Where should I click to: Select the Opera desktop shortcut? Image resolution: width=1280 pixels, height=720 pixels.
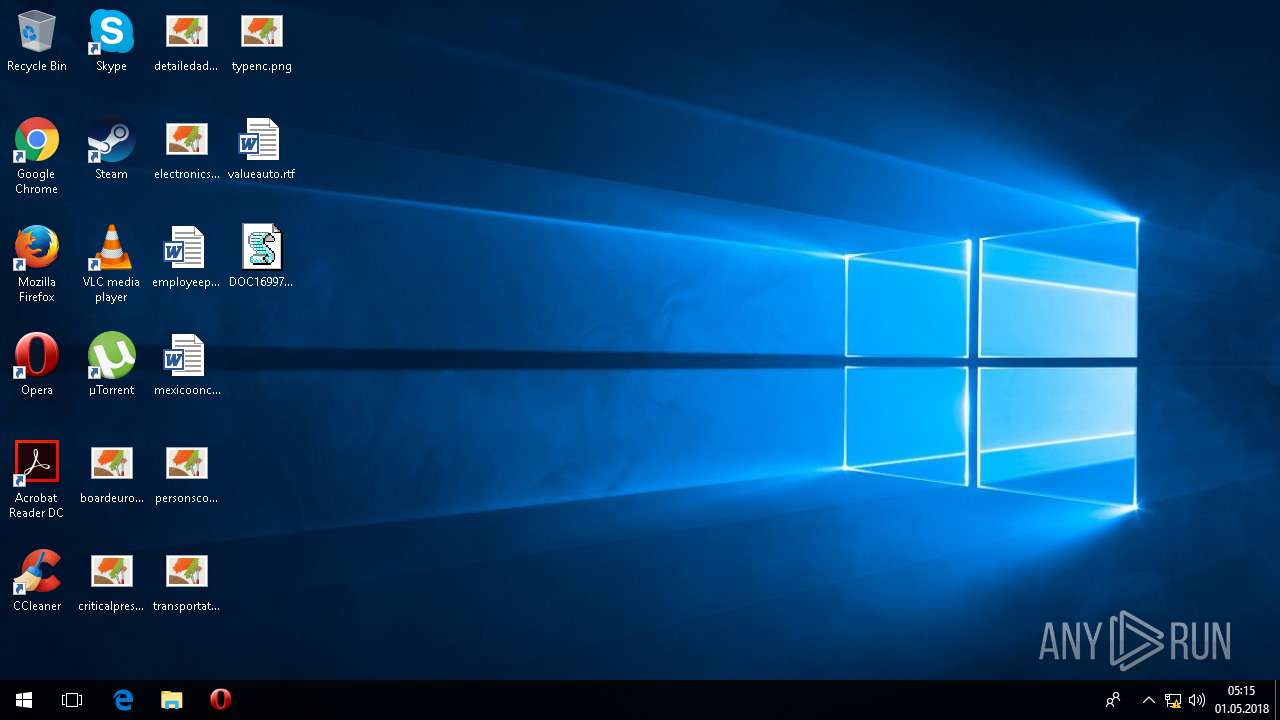click(x=37, y=366)
